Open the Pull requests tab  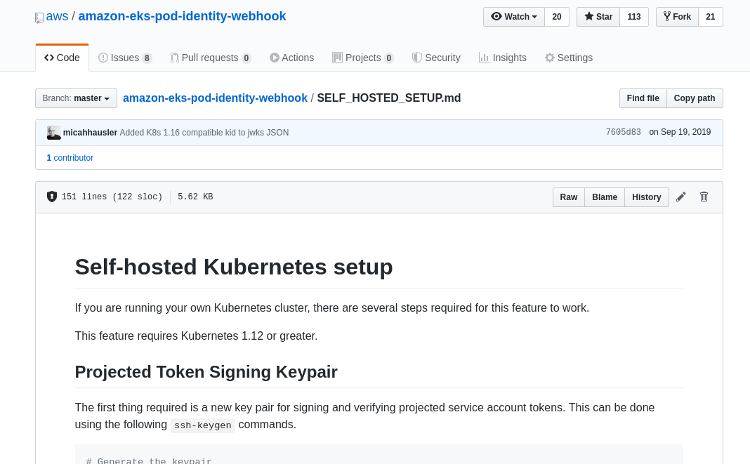pos(210,58)
